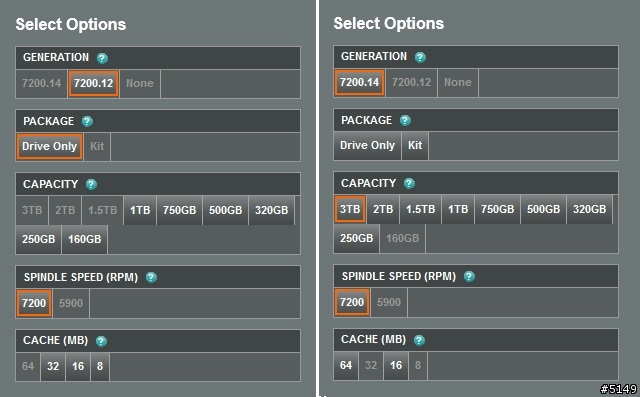Select 7200.14 generation in right panel
This screenshot has height=397, width=640.
[360, 83]
